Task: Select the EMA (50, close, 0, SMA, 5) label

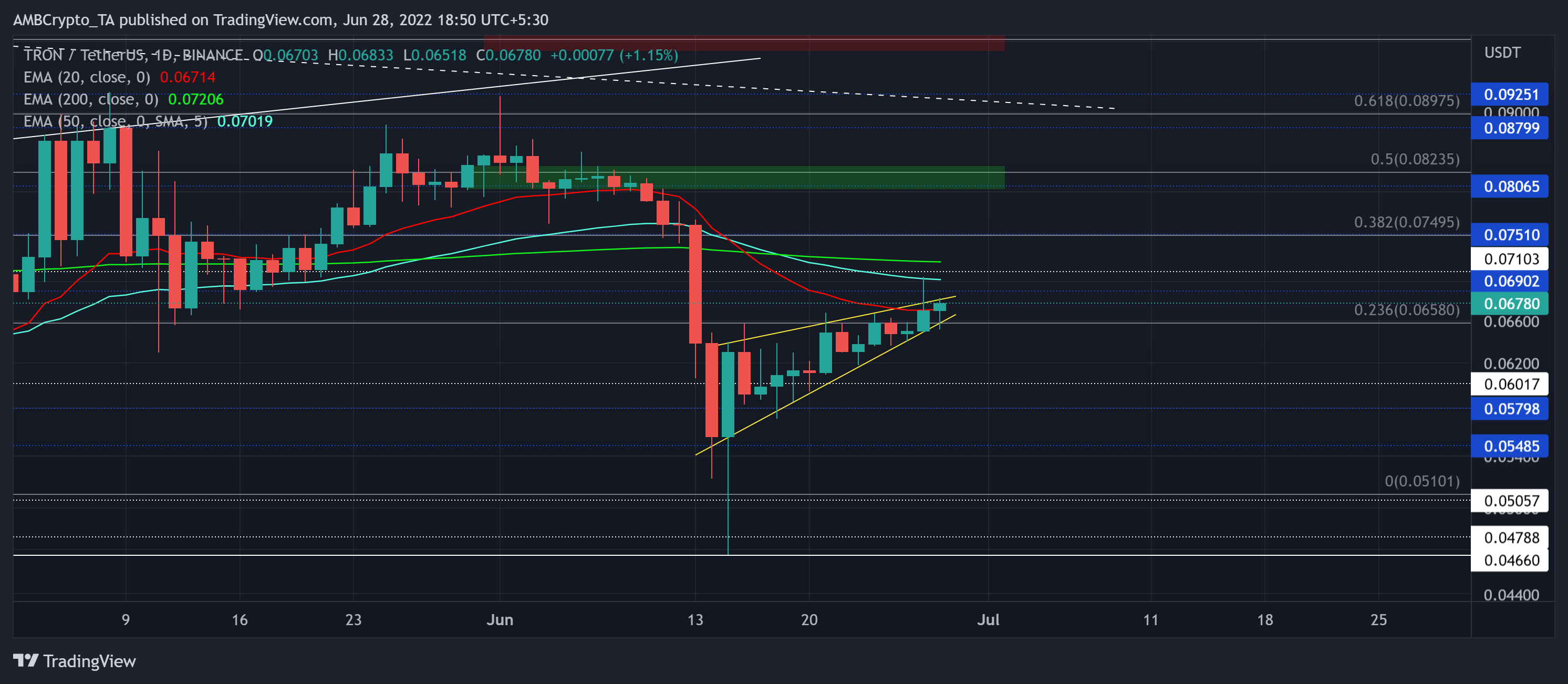Action: 116,121
